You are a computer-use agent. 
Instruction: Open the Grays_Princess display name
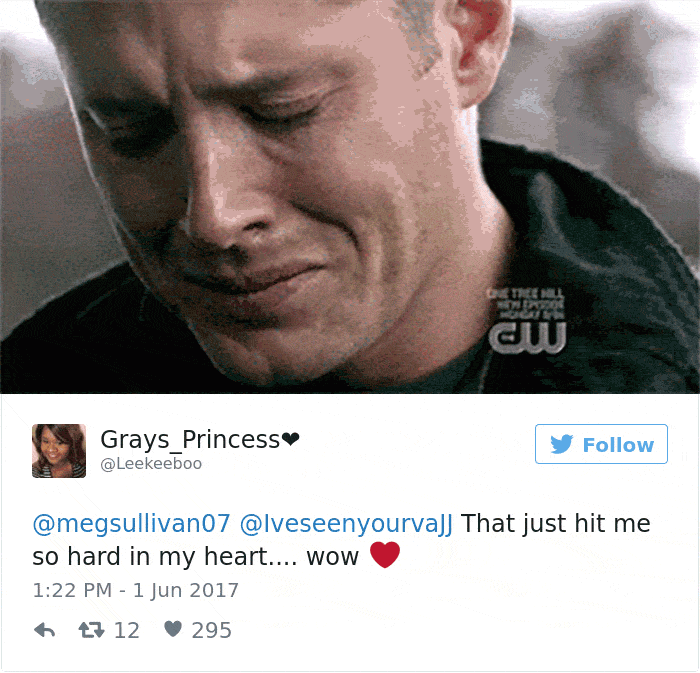click(190, 440)
